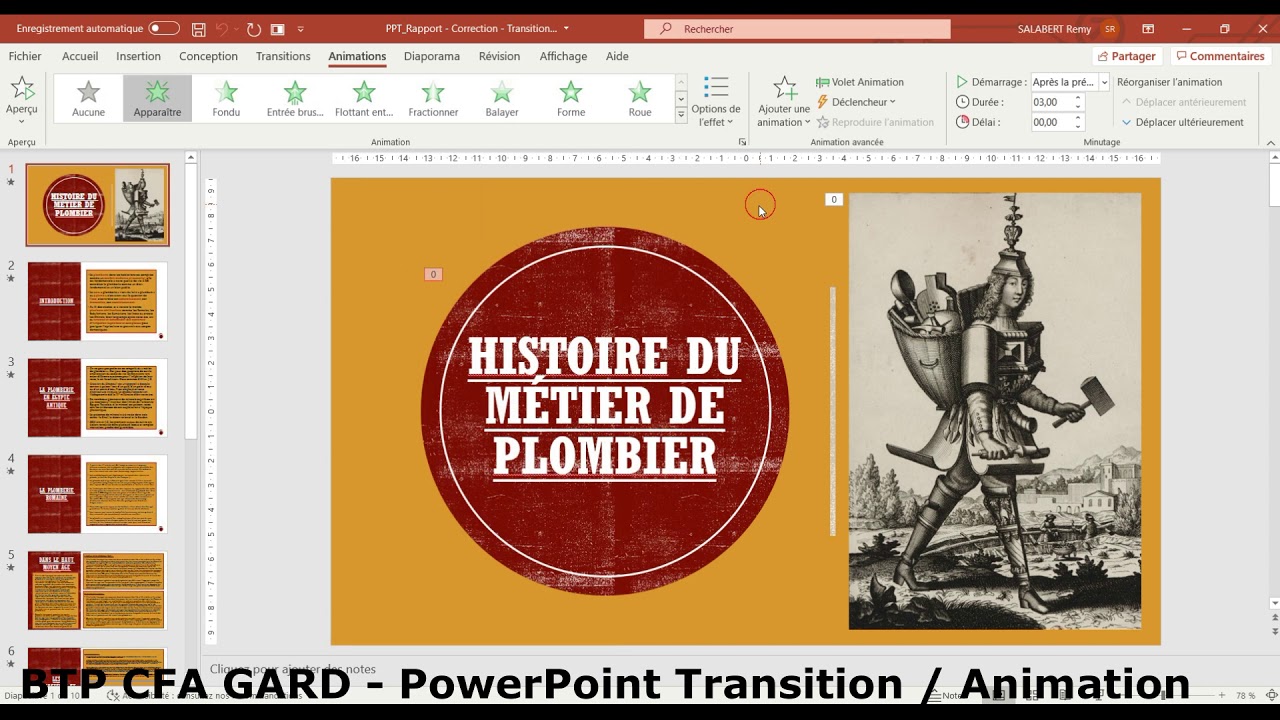Select the Aucune animation effect
The width and height of the screenshot is (1280, 720).
(x=89, y=99)
